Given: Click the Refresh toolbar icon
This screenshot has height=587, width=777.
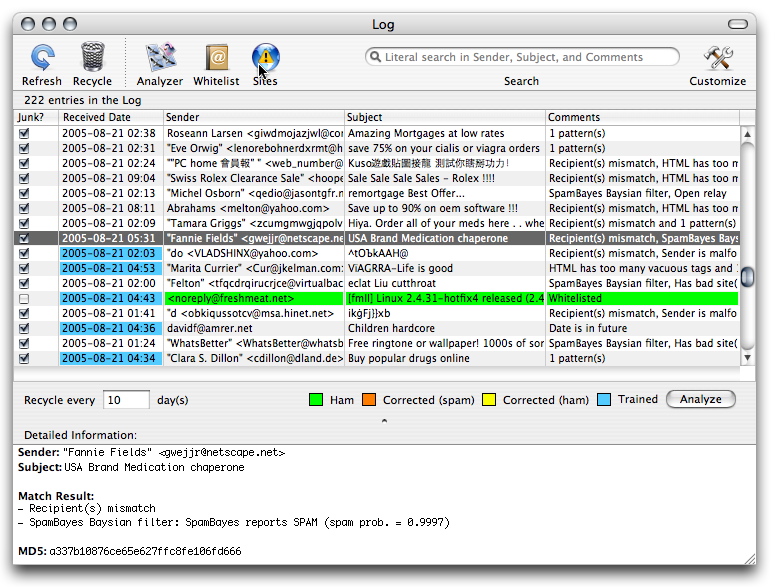Looking at the screenshot, I should coord(42,58).
